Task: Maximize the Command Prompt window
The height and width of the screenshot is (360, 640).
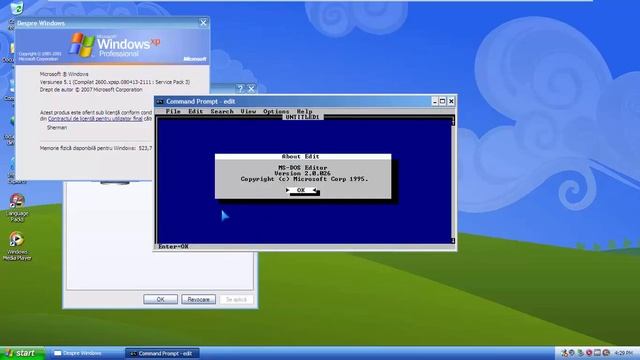Action: pos(443,101)
